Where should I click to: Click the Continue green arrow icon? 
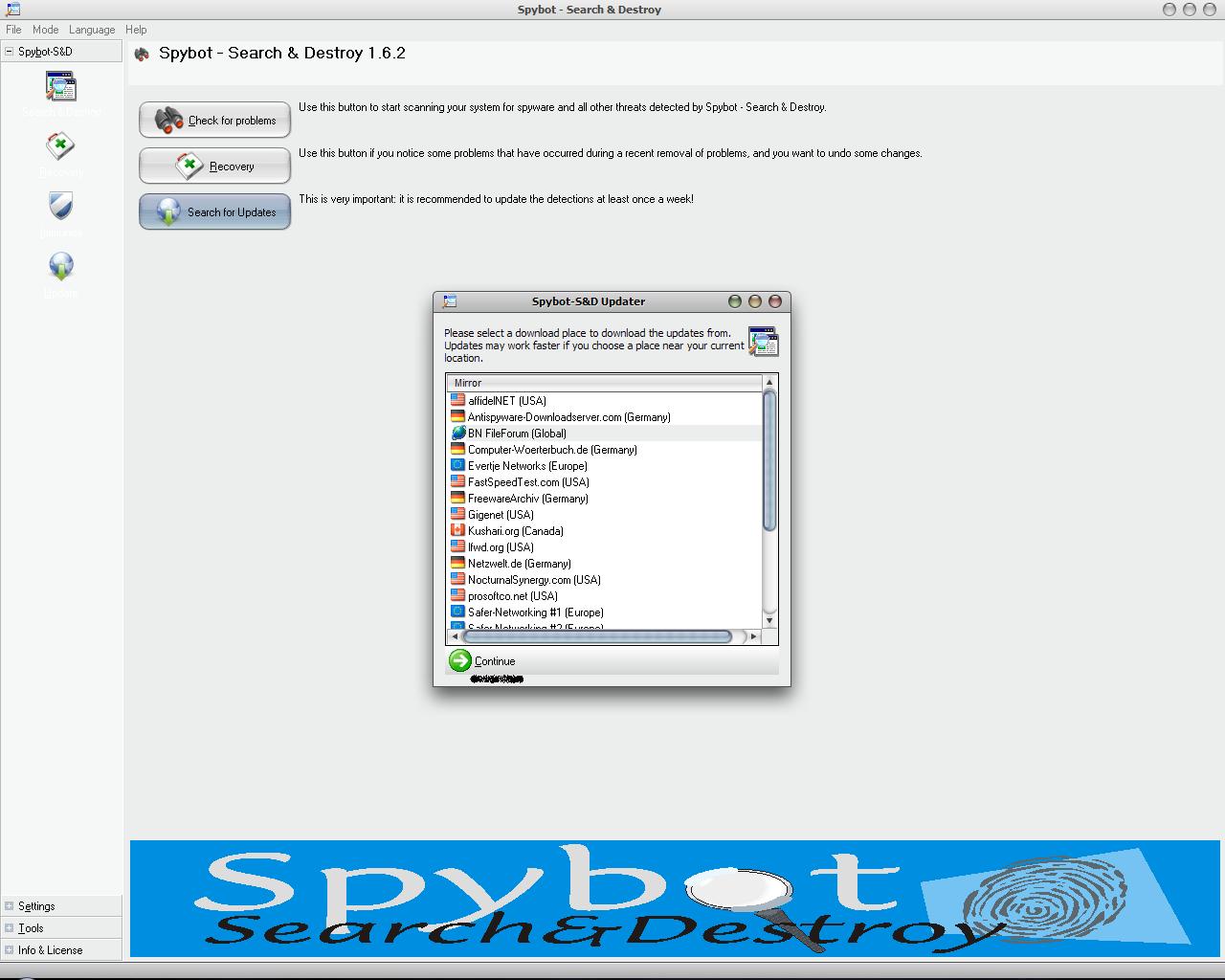460,660
